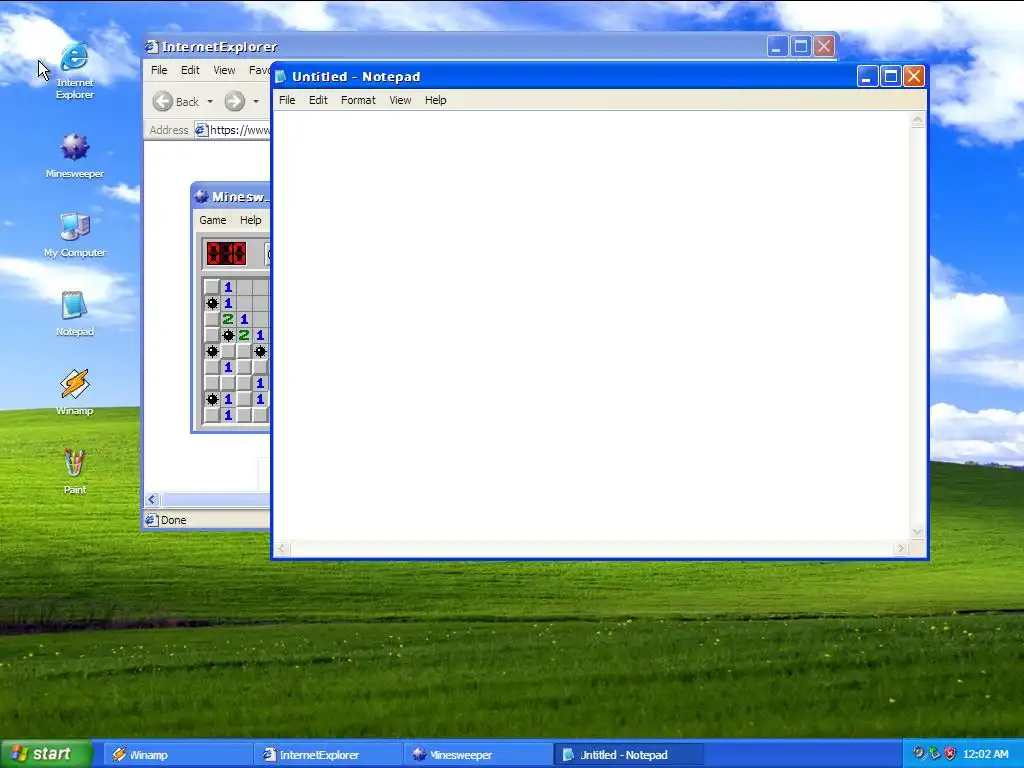Click inside the Notepad text area
The height and width of the screenshot is (768, 1024).
pos(591,325)
